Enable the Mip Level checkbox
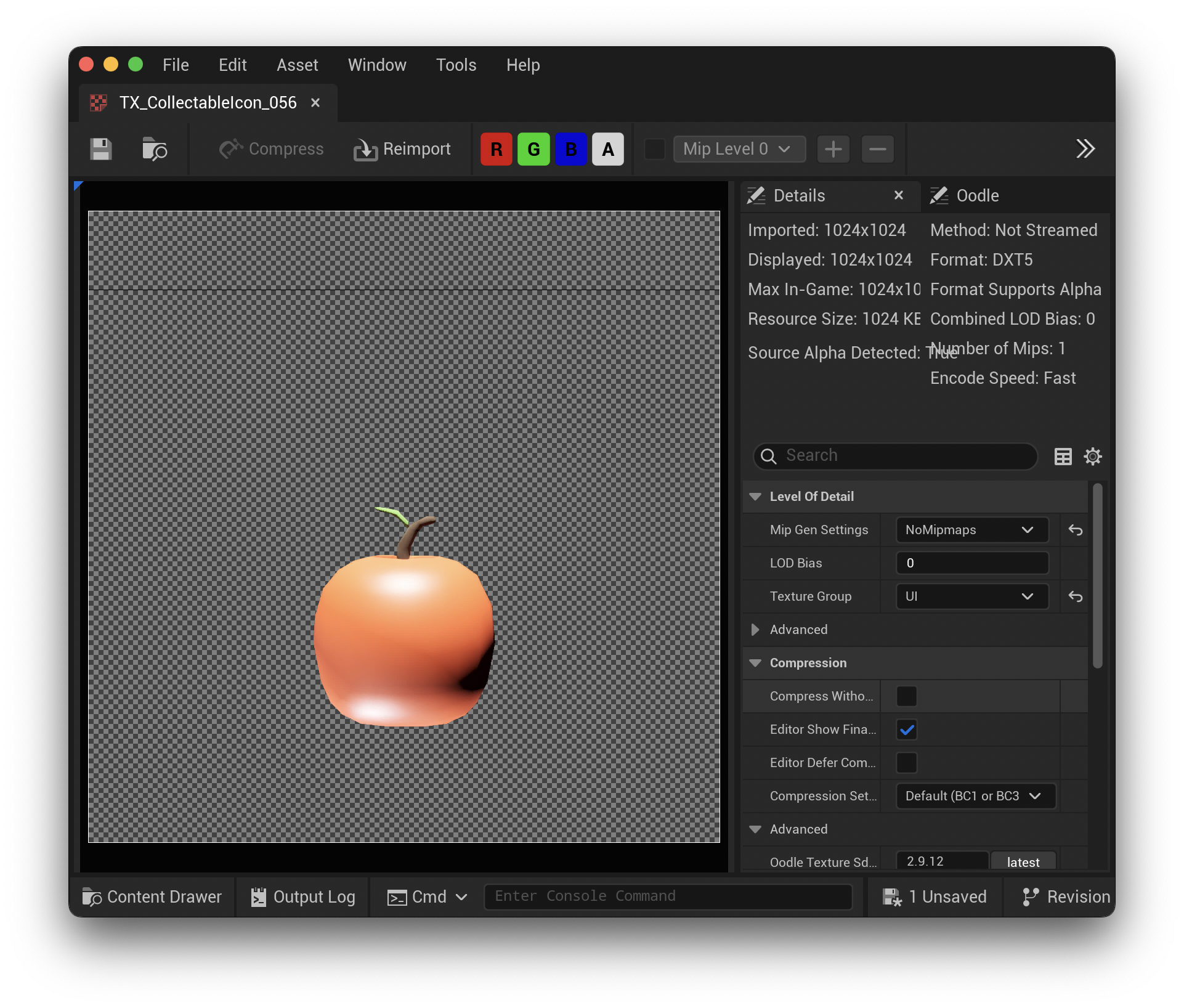Image resolution: width=1184 pixels, height=1008 pixels. pos(655,148)
